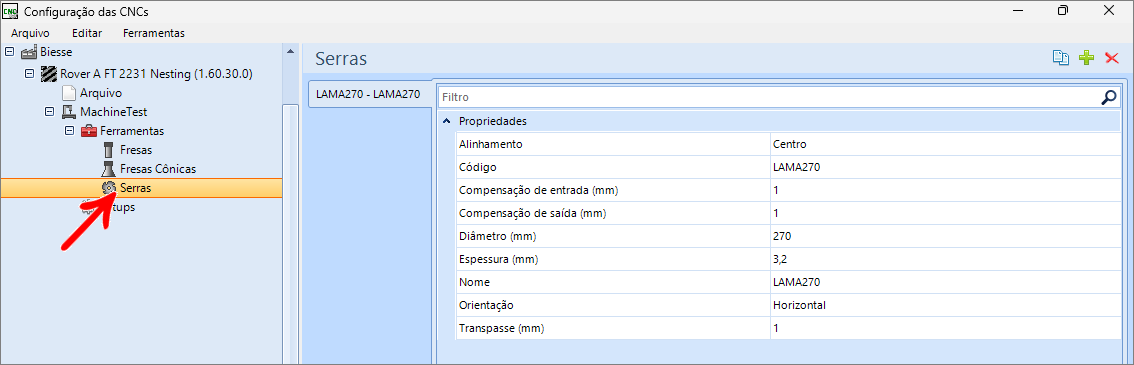Click the Compensação de saída (mm) label
1134x365 pixels.
tap(532, 213)
